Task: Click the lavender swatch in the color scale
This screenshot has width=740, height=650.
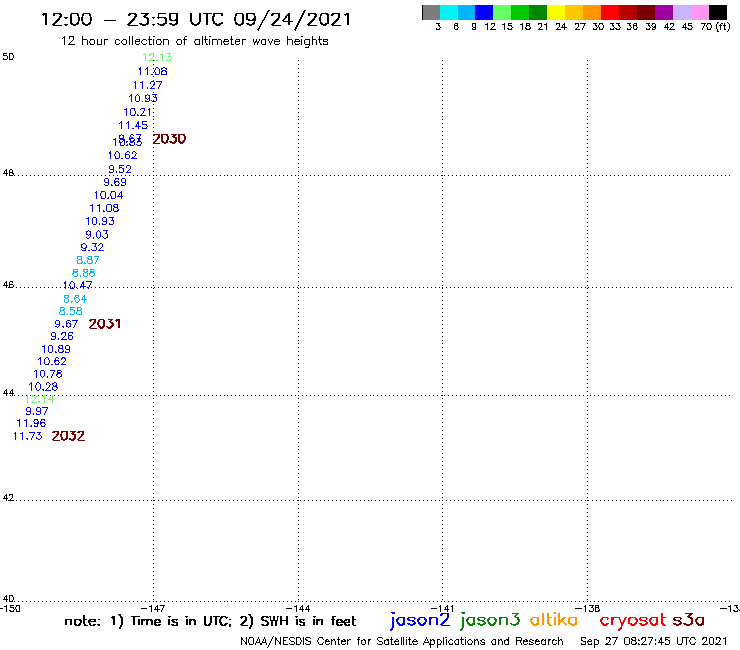Action: 681,12
